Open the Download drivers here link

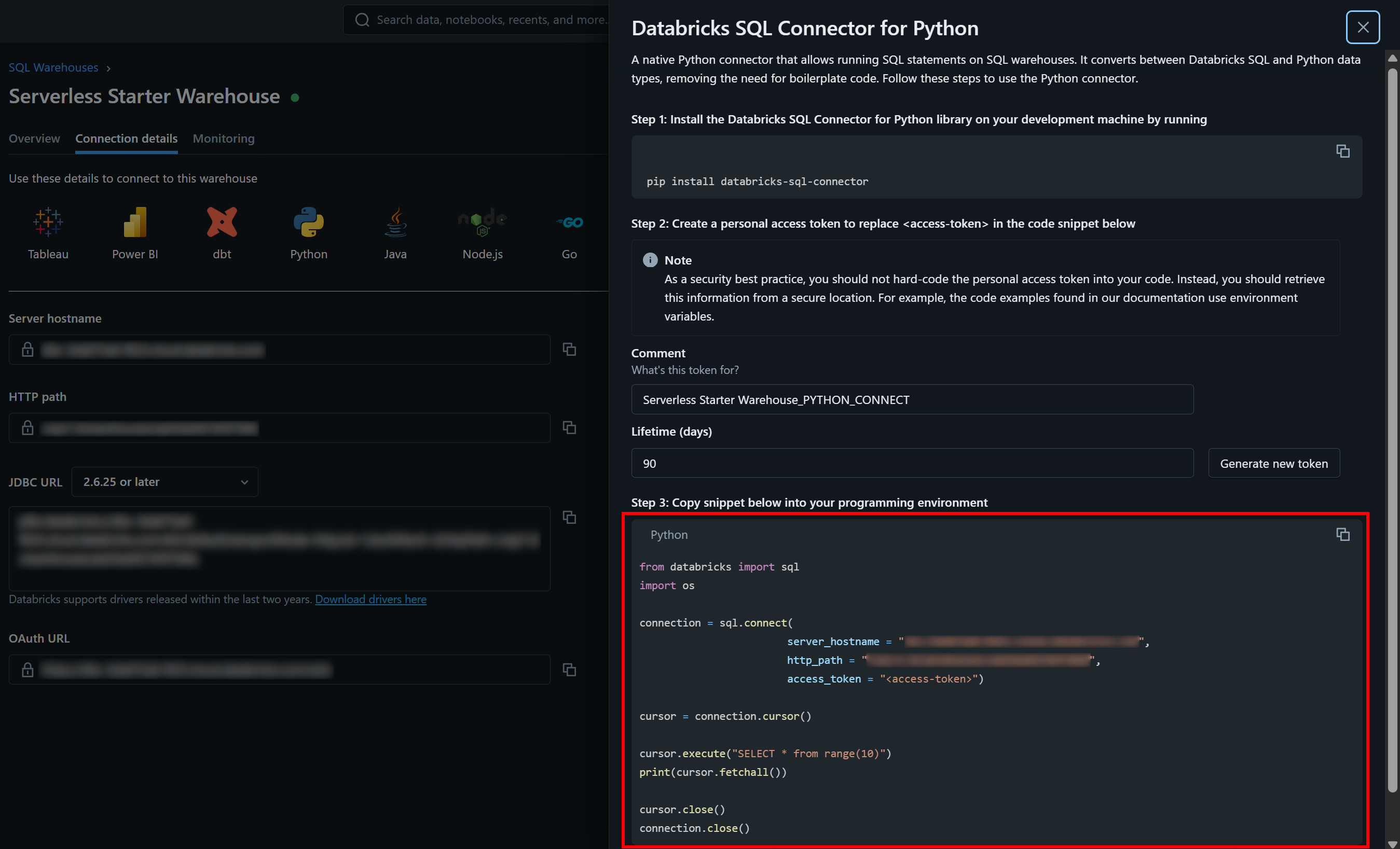[370, 599]
